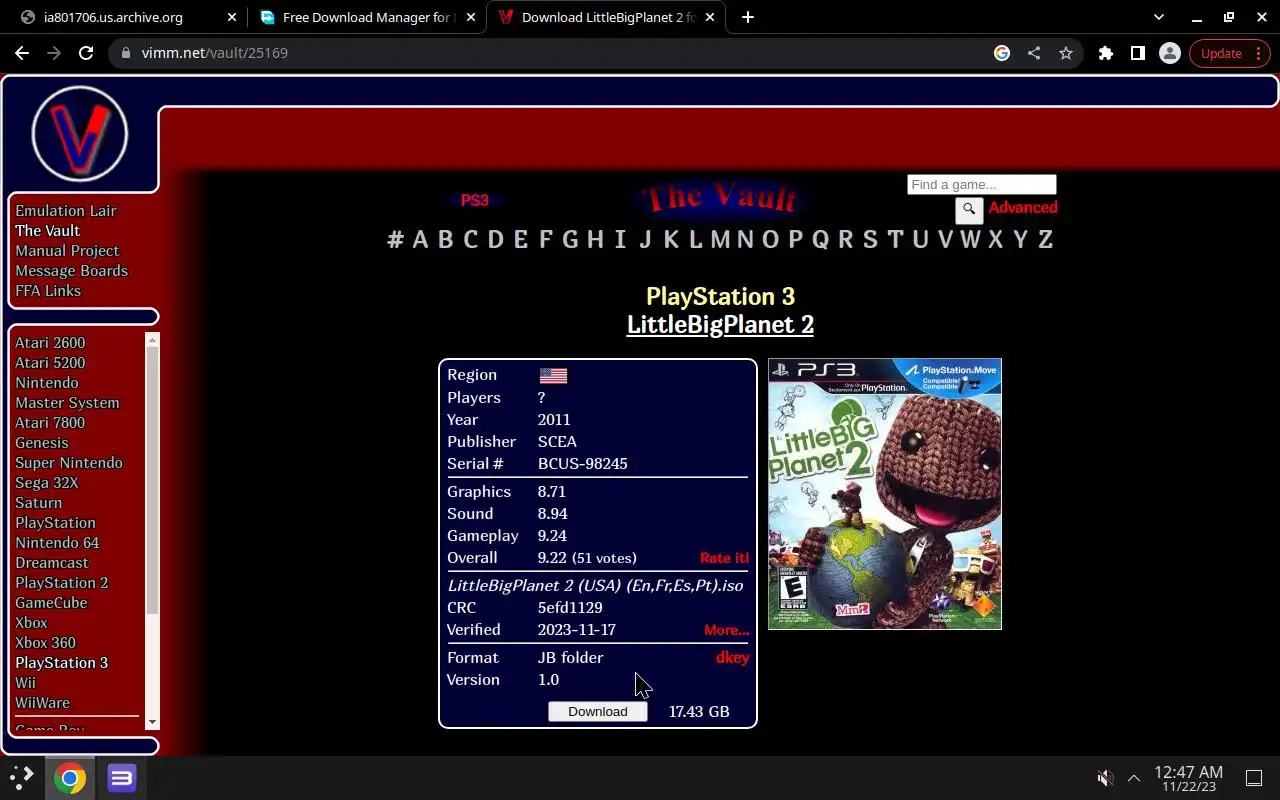This screenshot has width=1280, height=800.
Task: Click the search magnifier button
Action: [969, 210]
